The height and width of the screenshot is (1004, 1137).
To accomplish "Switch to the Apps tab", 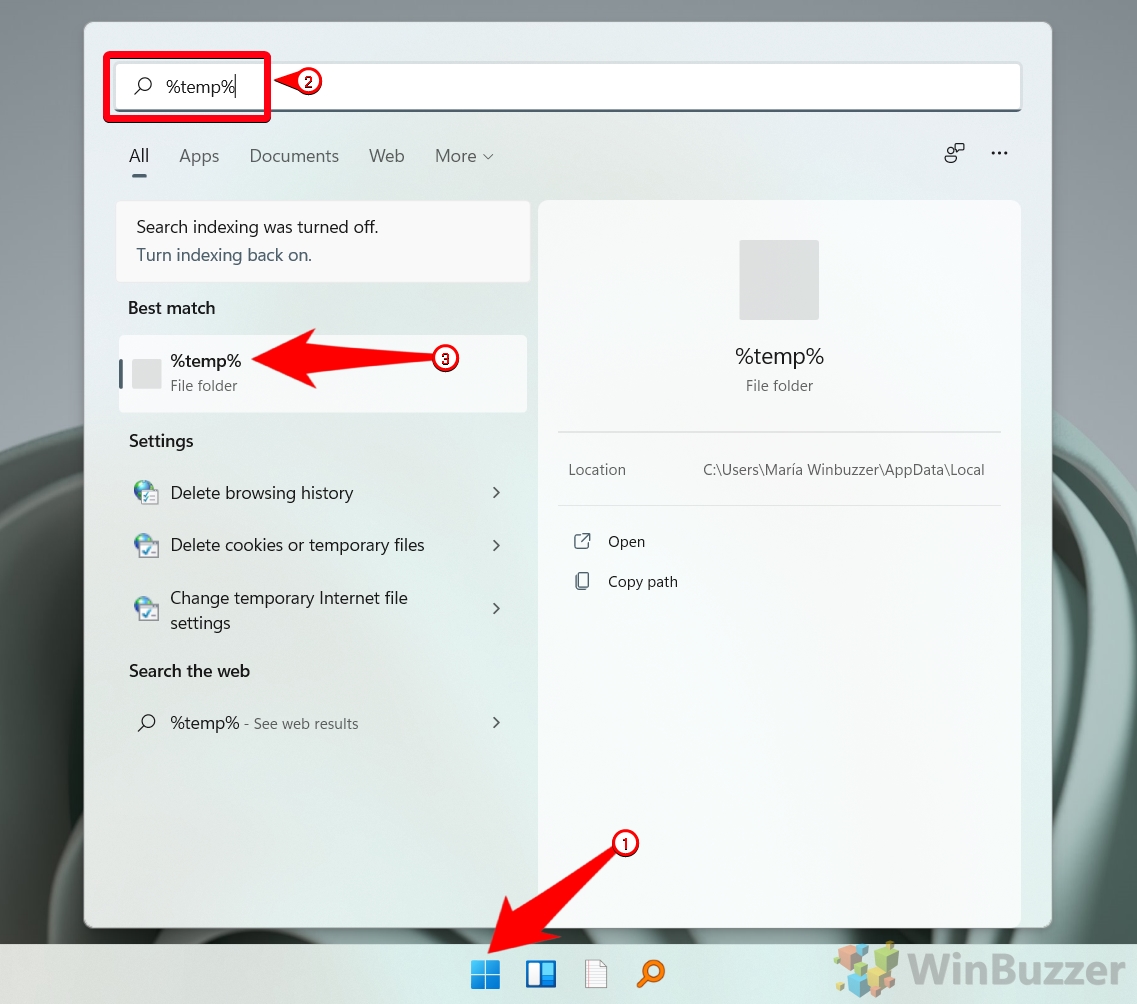I will (x=199, y=156).
